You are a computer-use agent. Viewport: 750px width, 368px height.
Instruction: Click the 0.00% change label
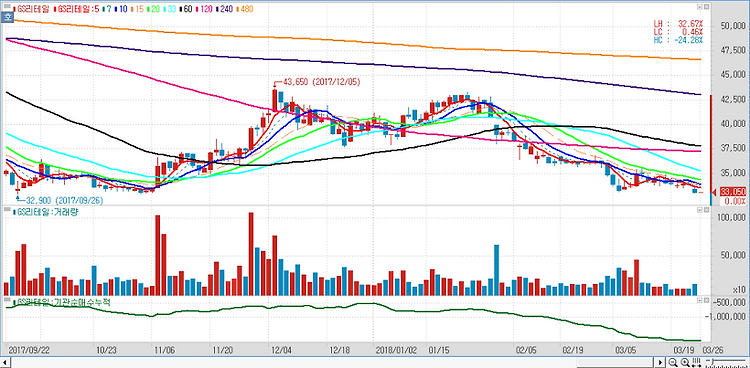735,201
